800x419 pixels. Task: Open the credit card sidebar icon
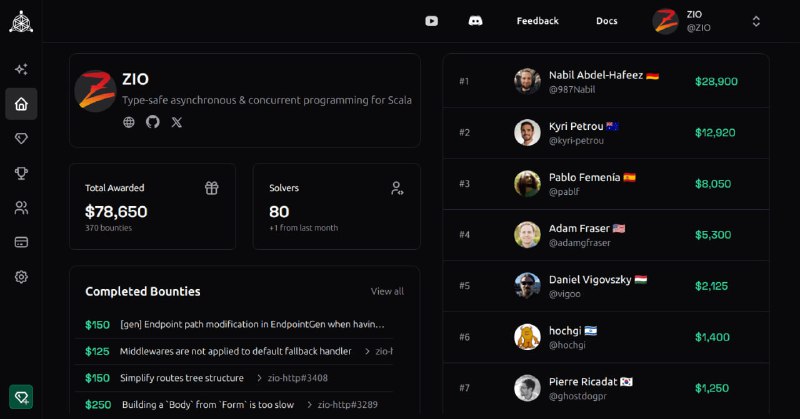(21, 242)
